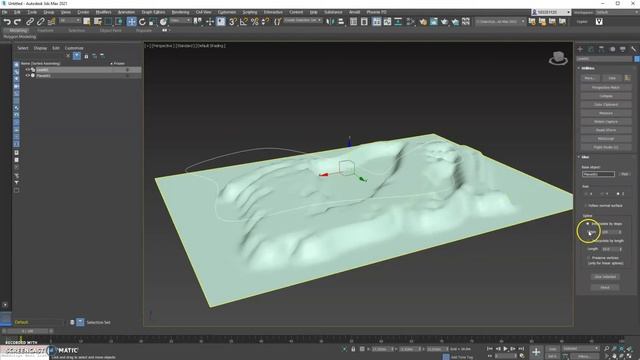Click the More... utilities button
Viewport: 640px width, 360px height.
pos(590,78)
